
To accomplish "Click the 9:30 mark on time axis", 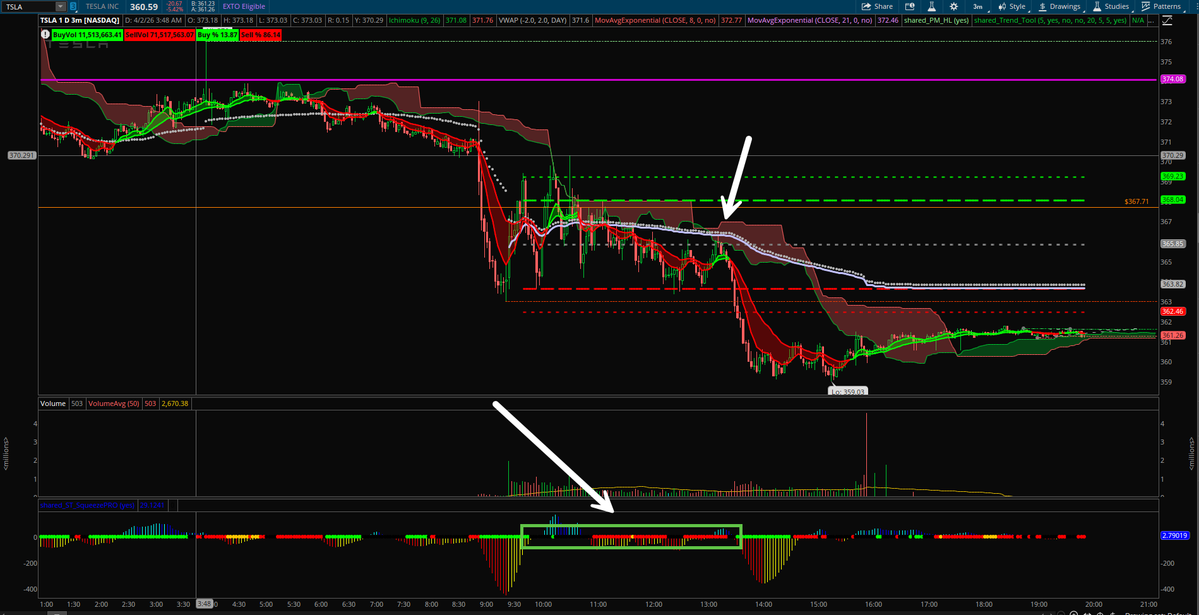I will (517, 604).
